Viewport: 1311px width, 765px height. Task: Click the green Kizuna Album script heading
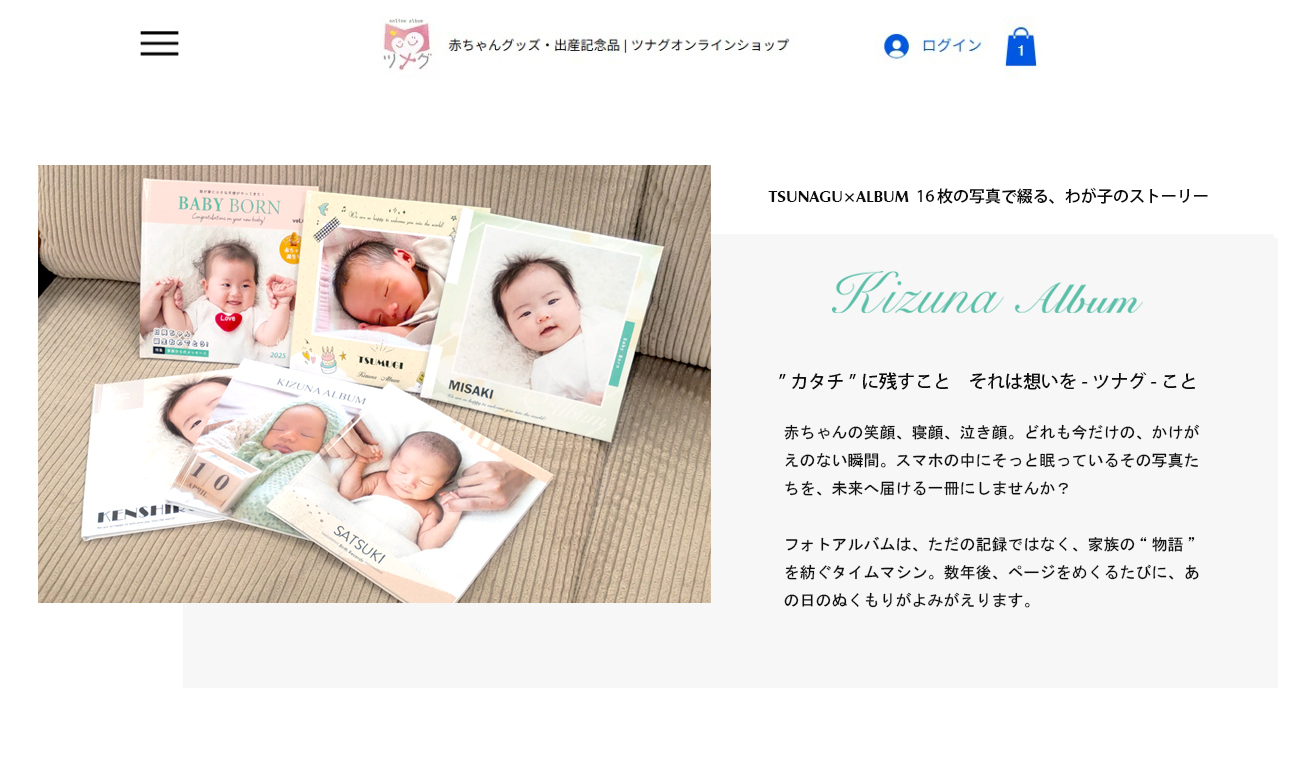coord(986,296)
